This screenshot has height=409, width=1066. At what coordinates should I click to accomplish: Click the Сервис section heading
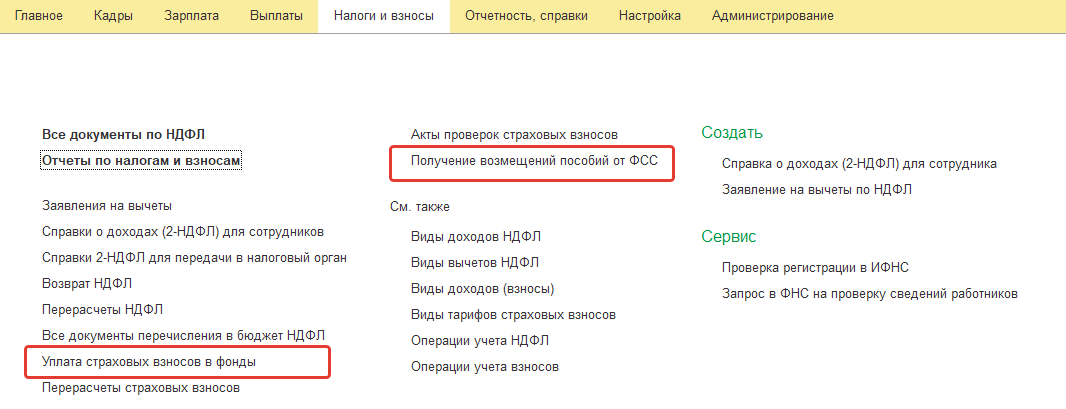tap(728, 236)
